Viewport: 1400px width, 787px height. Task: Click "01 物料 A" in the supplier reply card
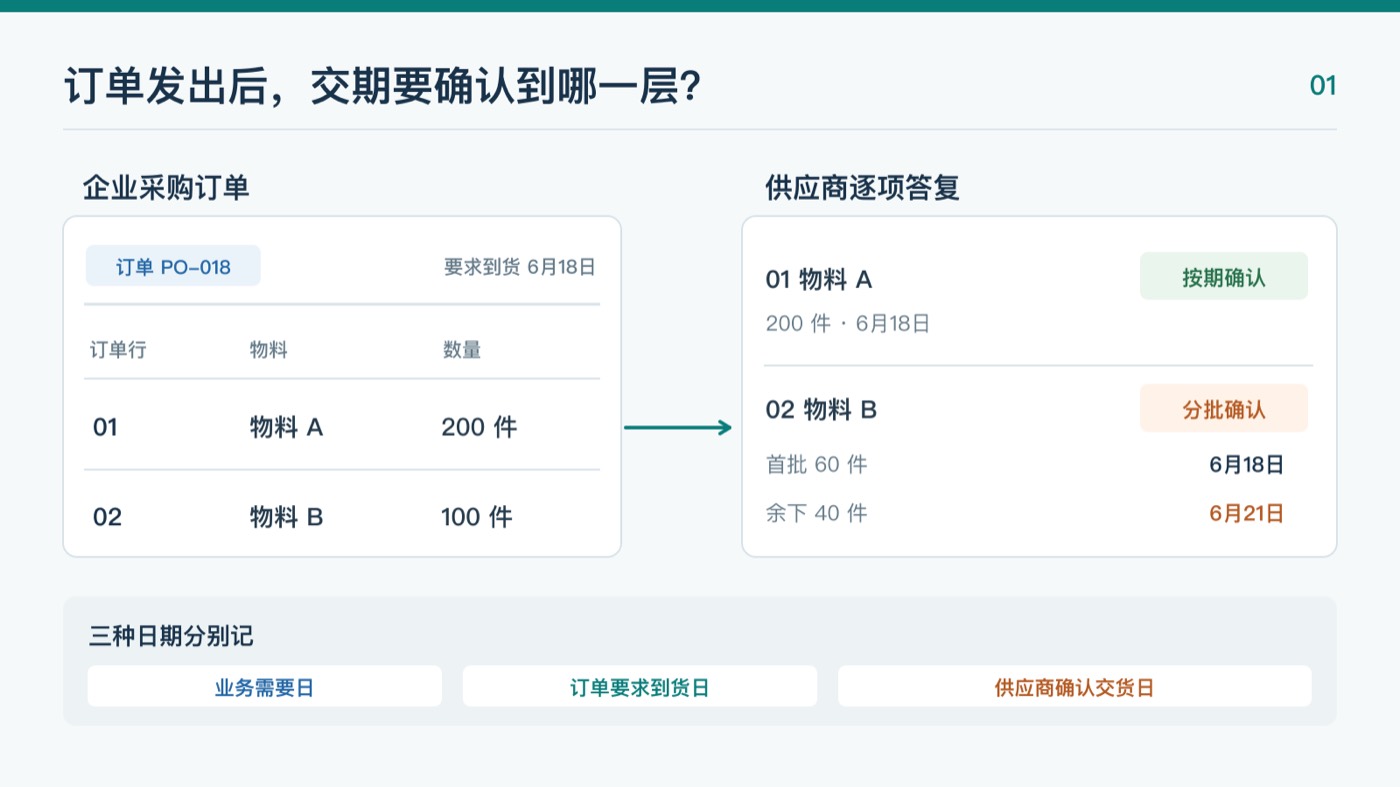819,280
